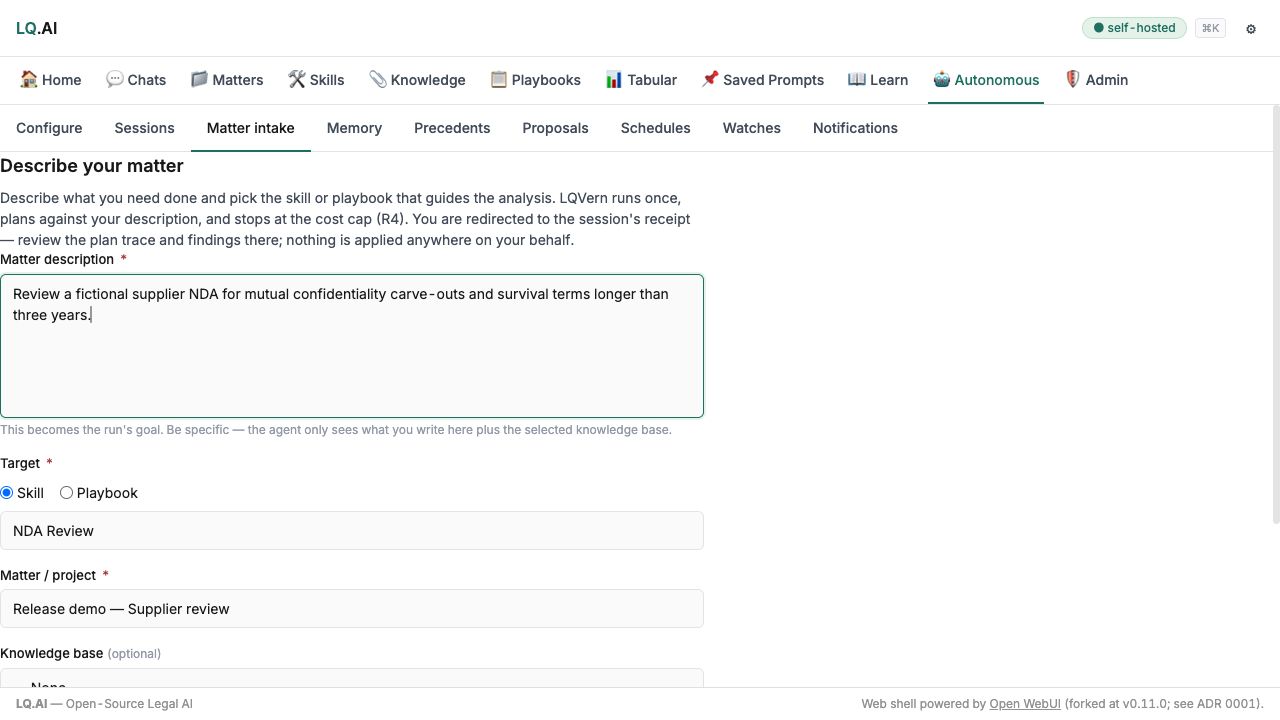Click the Learn open book icon
Screen dimensions: 1280x720
tap(857, 80)
